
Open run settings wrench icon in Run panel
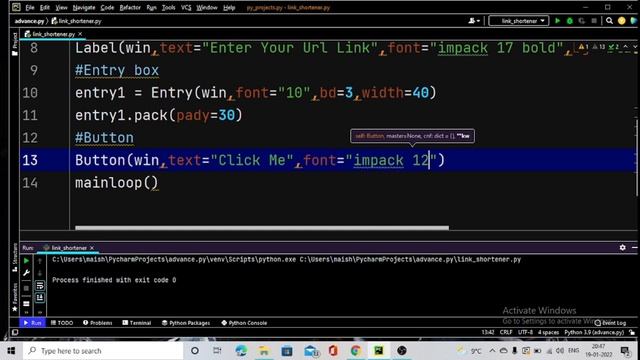(x=27, y=273)
